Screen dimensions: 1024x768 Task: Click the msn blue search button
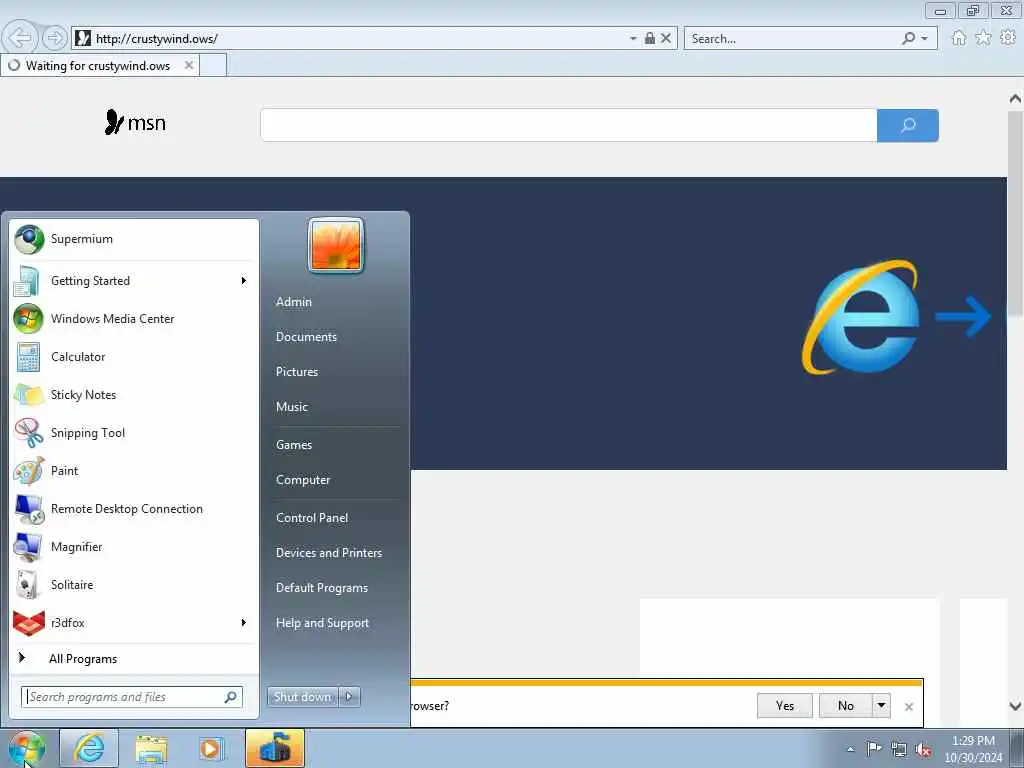pos(908,125)
